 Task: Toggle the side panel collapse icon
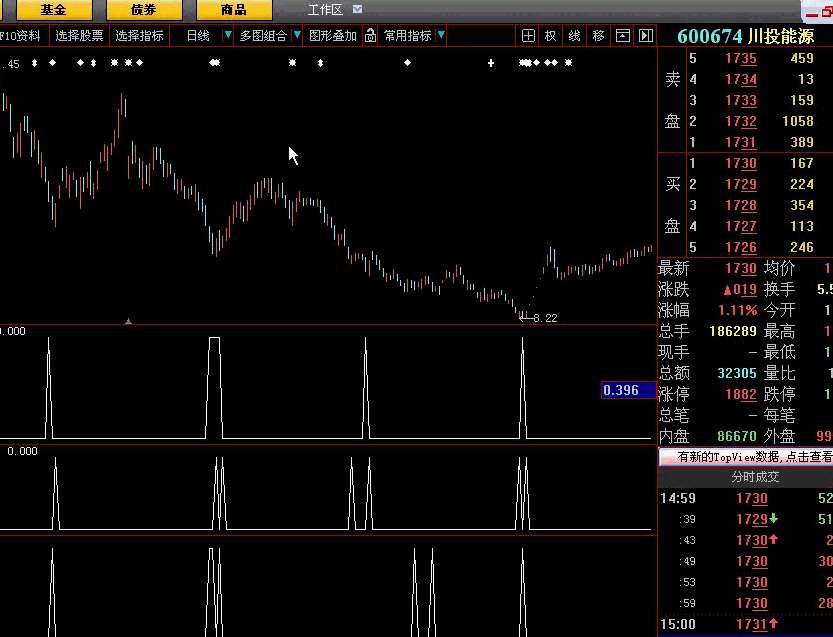point(645,36)
